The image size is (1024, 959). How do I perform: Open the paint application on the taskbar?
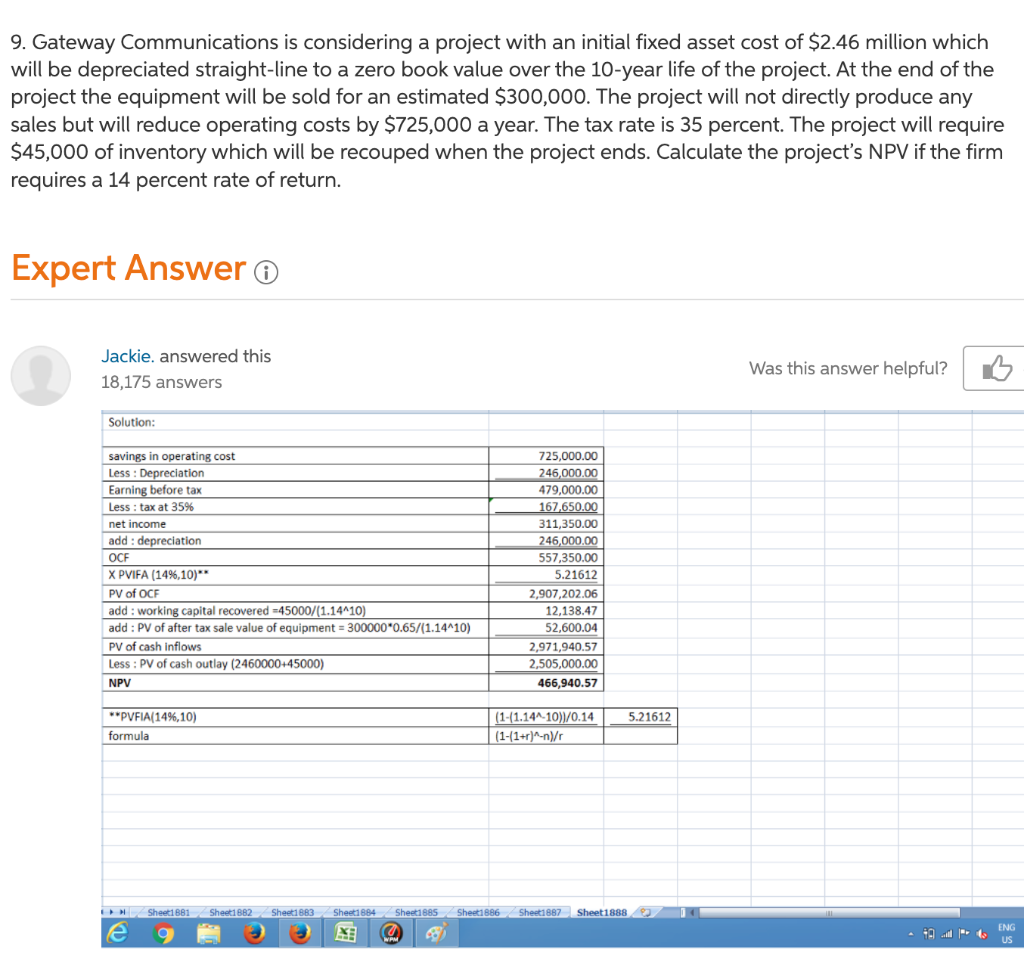point(437,934)
